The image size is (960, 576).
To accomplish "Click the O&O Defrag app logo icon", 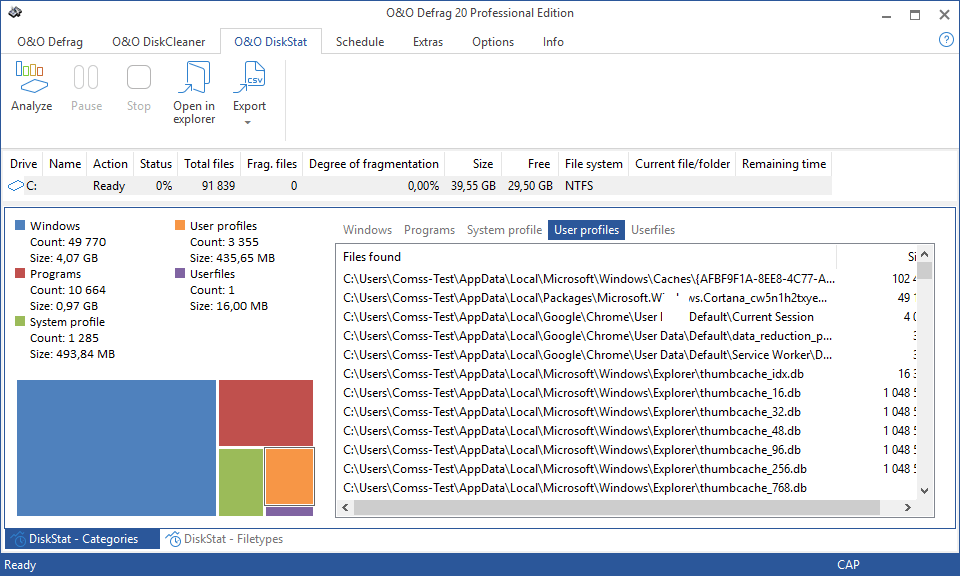I will click(15, 12).
